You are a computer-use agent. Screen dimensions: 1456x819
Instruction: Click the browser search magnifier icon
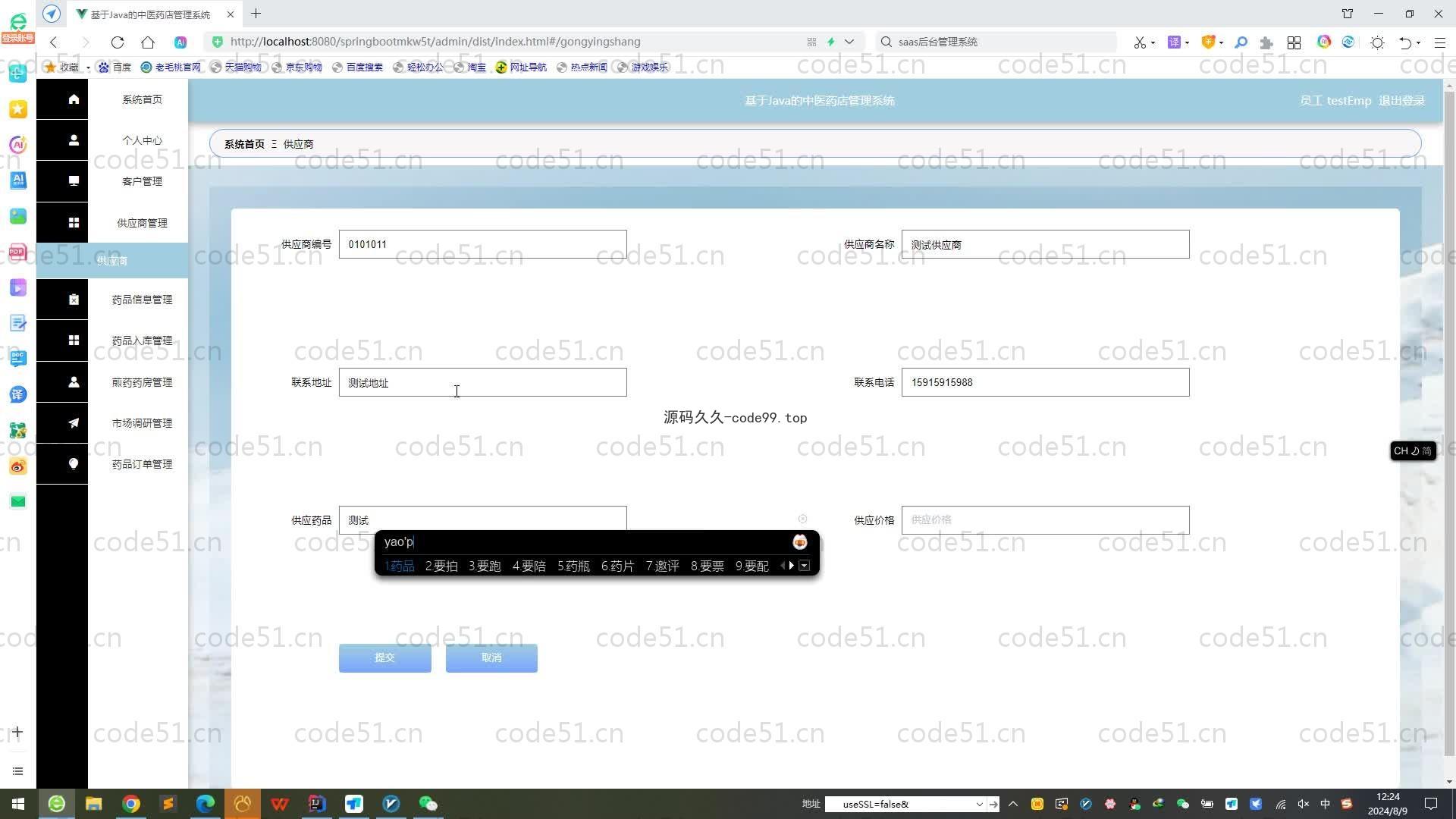click(x=1241, y=42)
